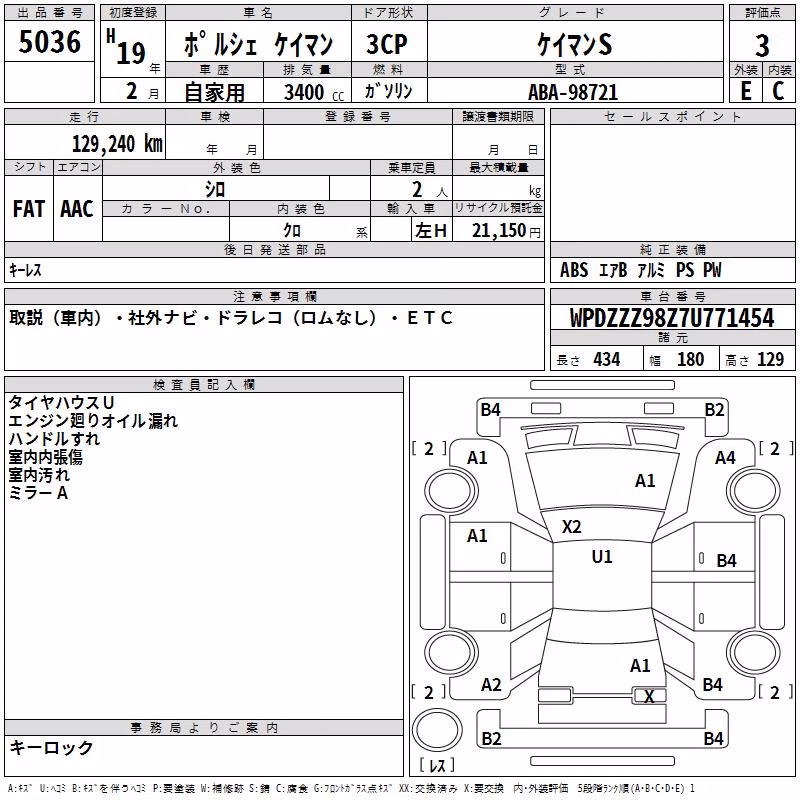Image resolution: width=800 pixels, height=800 pixels.
Task: Click the grade value ケイマンS
Action: click(574, 44)
